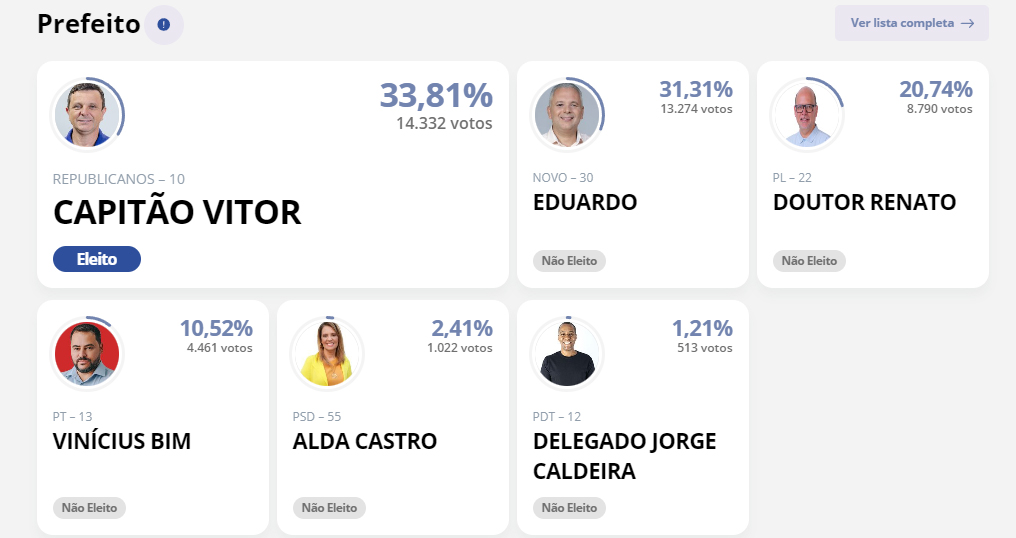Click Capitão Vitor's candidate photo
This screenshot has height=538, width=1016.
click(87, 114)
